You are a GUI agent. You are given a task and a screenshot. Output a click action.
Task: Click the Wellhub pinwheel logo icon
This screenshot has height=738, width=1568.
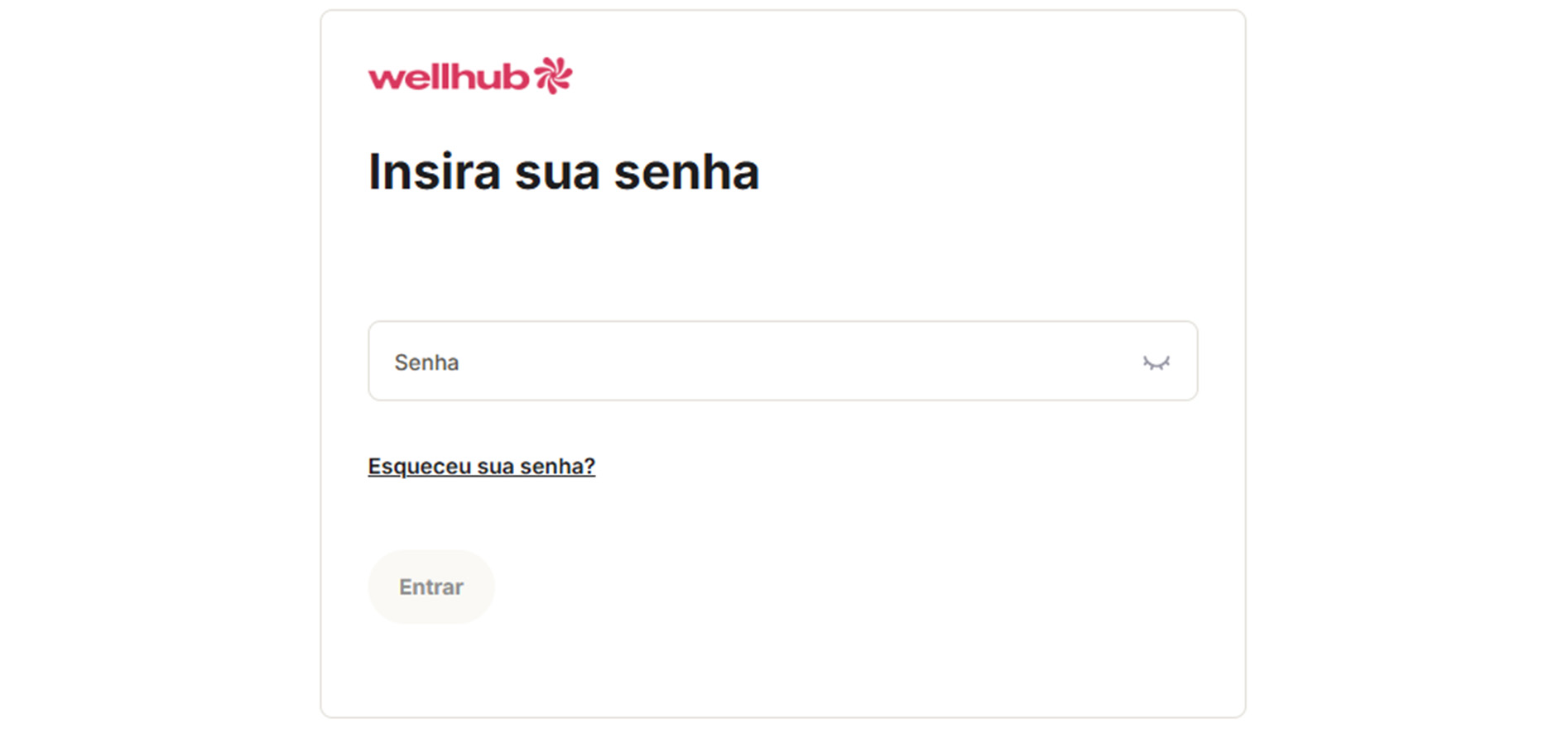click(x=553, y=75)
